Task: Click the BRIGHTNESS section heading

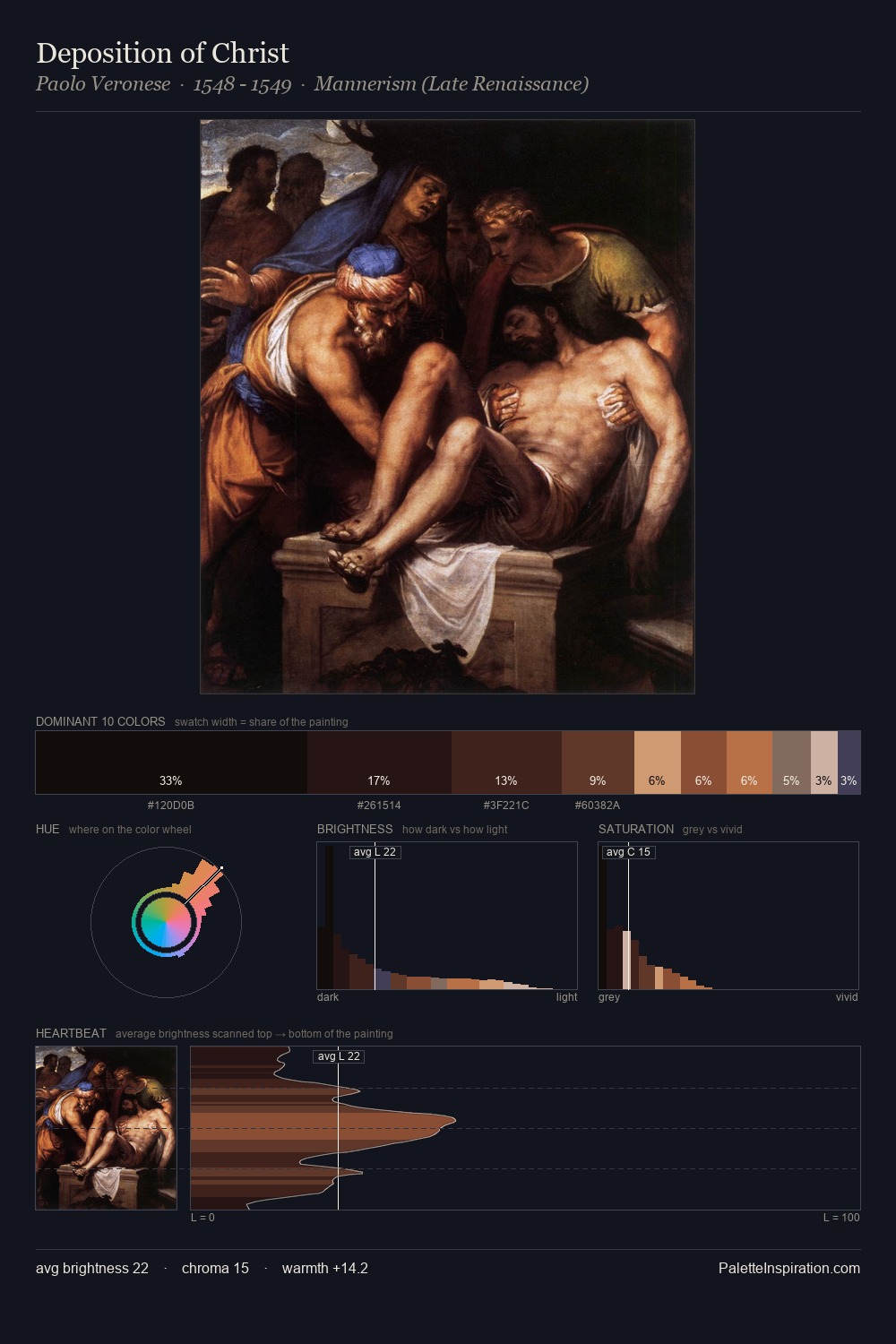Action: 355,829
